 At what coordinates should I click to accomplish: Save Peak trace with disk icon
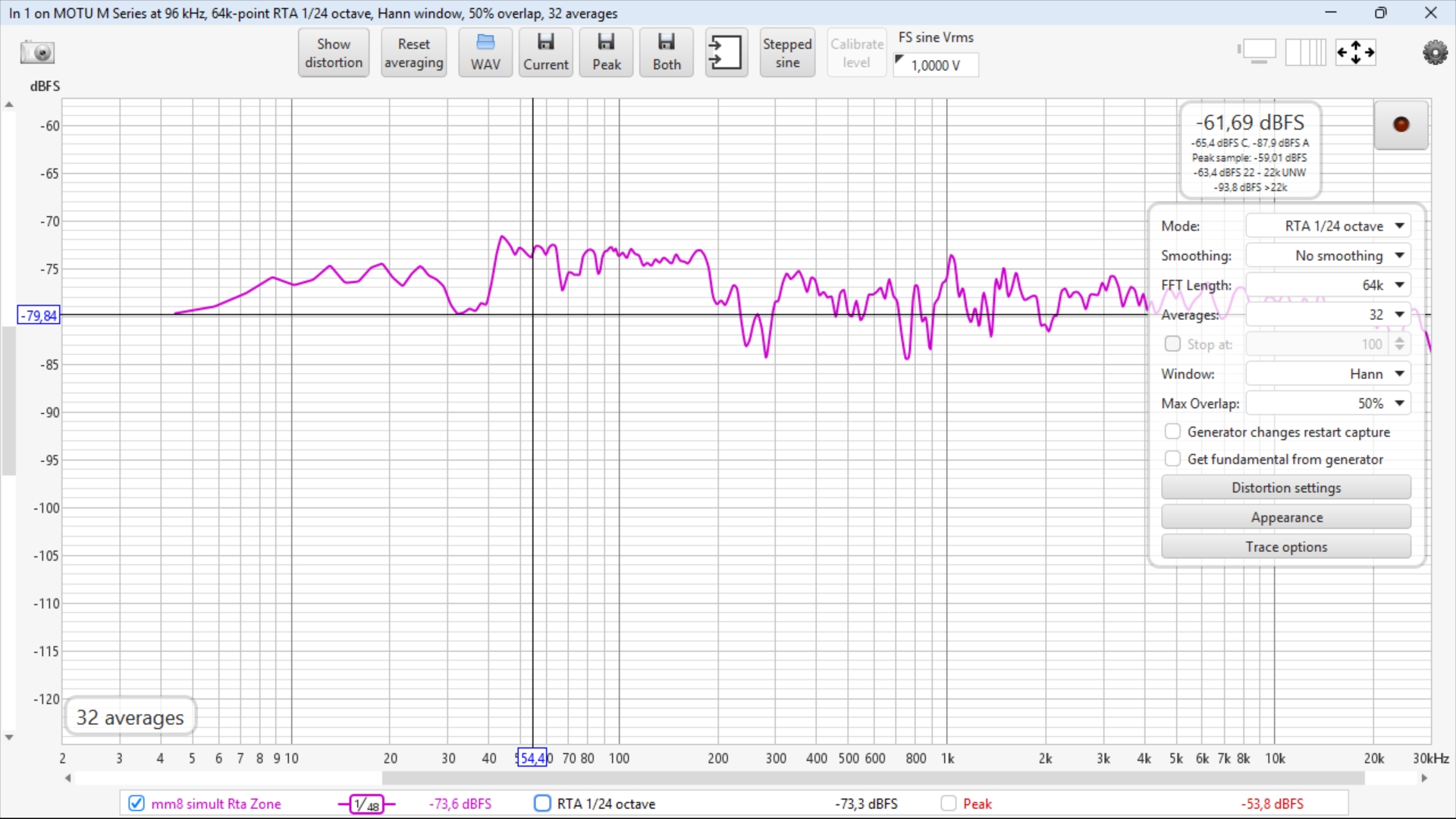click(x=607, y=53)
